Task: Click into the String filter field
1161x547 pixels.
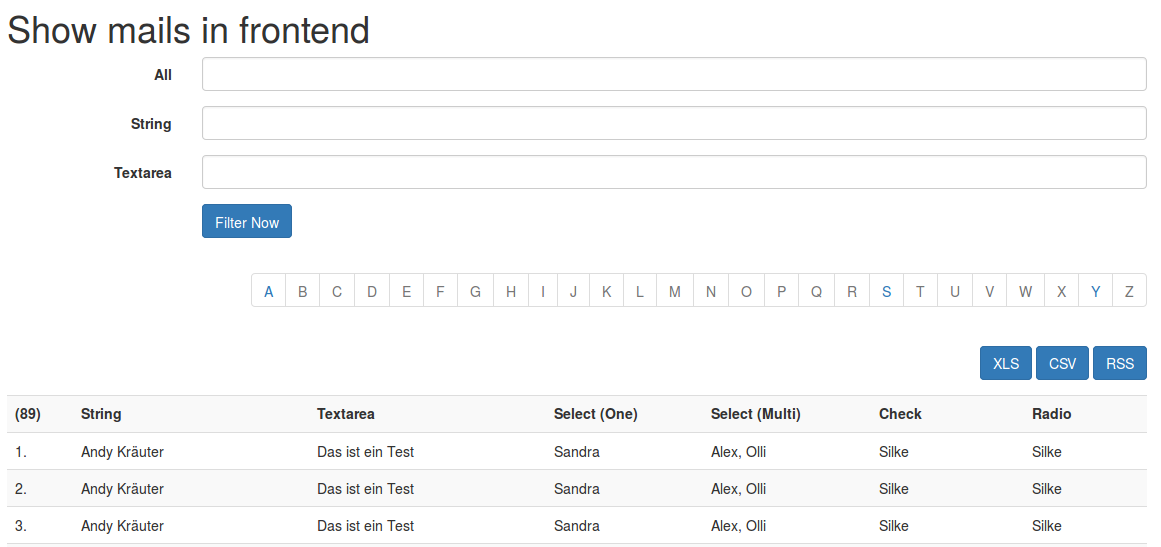Action: tap(673, 123)
